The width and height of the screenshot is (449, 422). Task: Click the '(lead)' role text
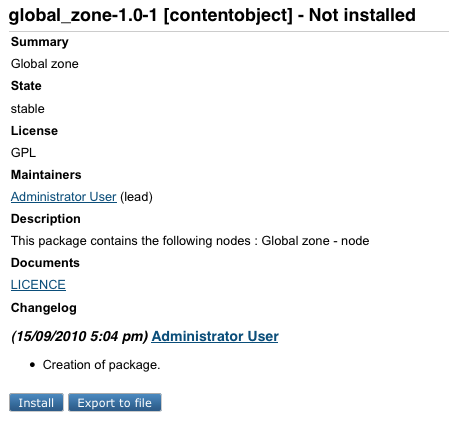pos(136,197)
